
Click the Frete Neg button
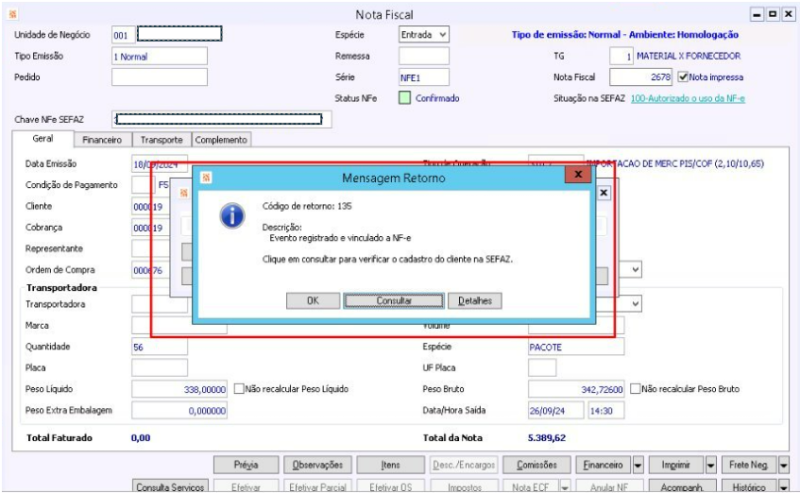click(748, 465)
